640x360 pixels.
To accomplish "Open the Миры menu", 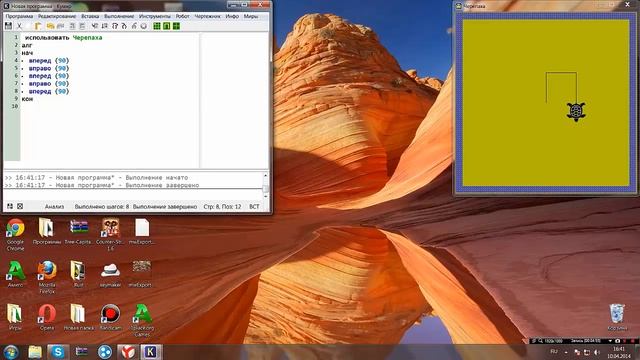I will pos(251,16).
